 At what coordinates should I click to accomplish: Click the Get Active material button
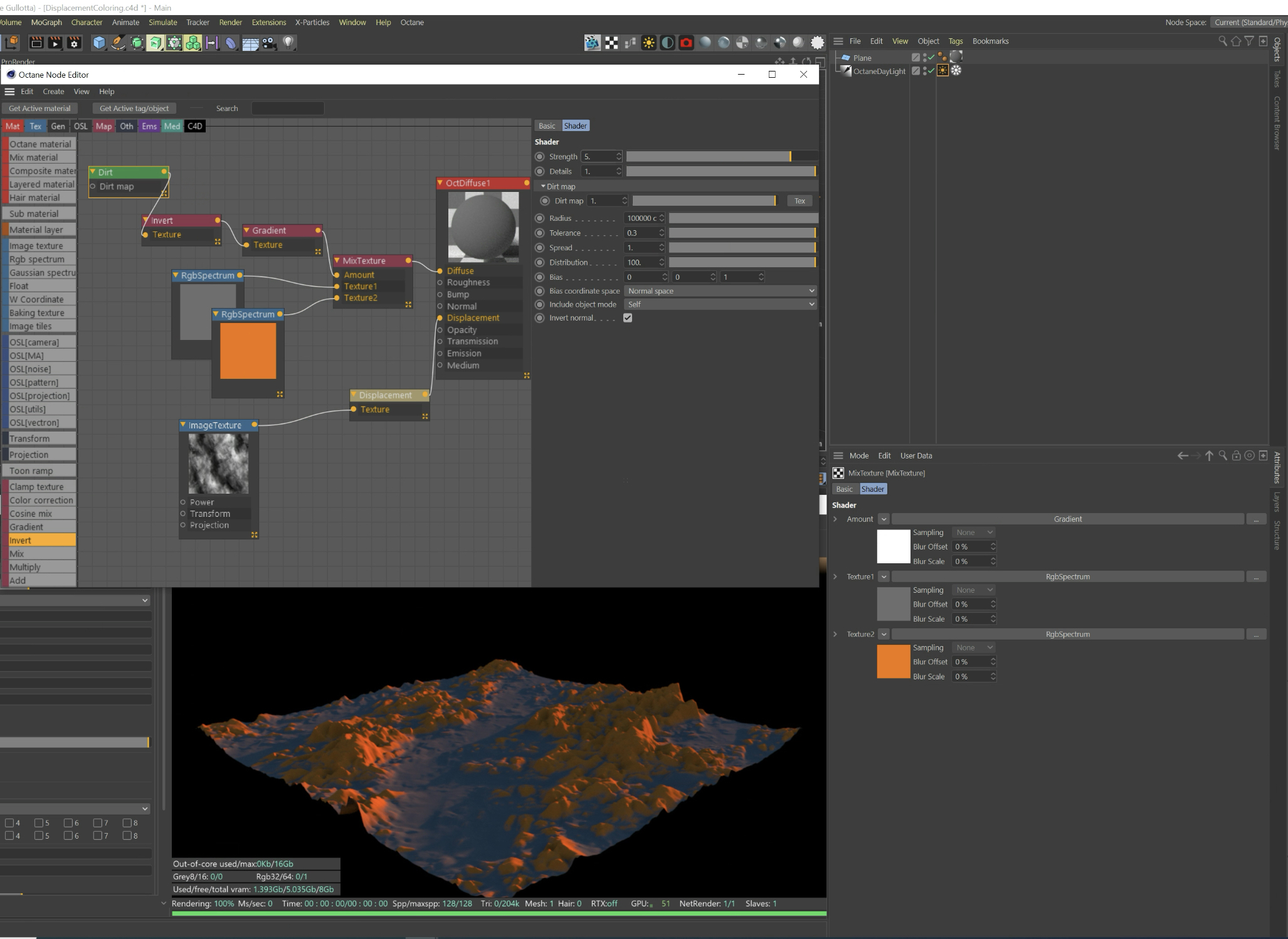pos(40,109)
